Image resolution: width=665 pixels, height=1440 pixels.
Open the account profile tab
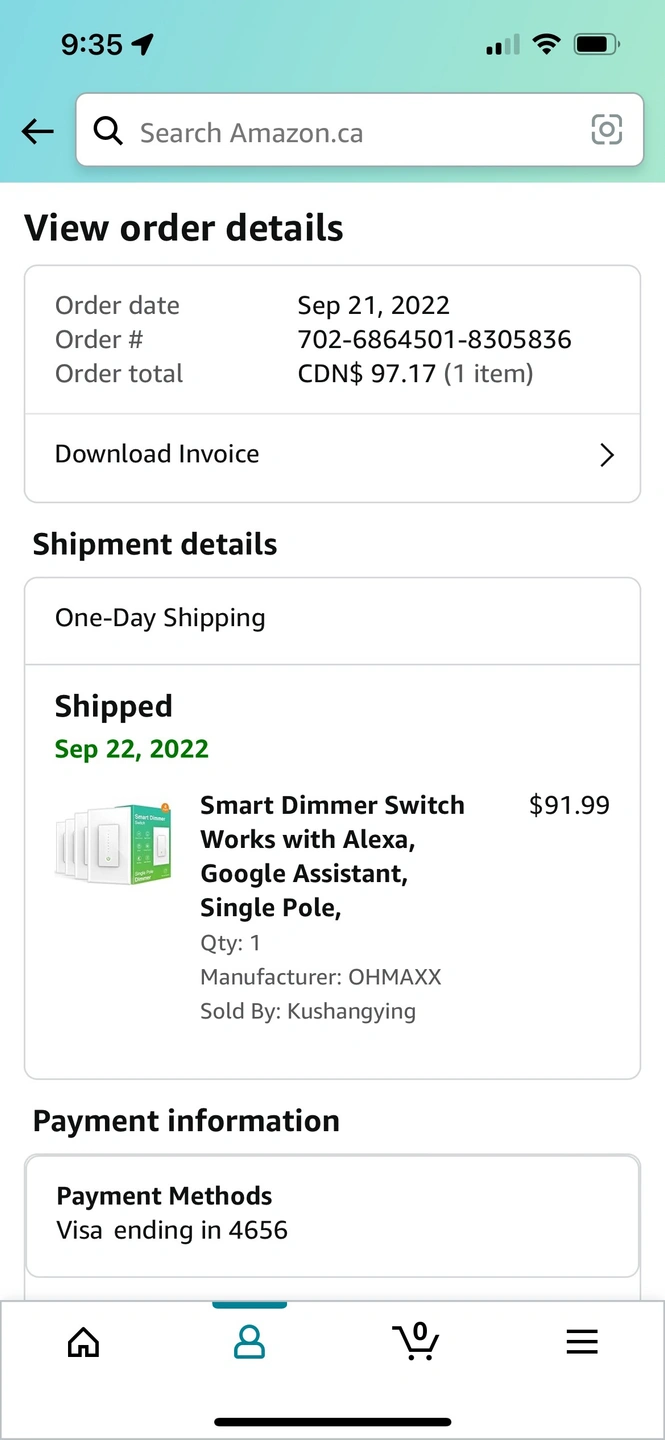pos(249,1342)
